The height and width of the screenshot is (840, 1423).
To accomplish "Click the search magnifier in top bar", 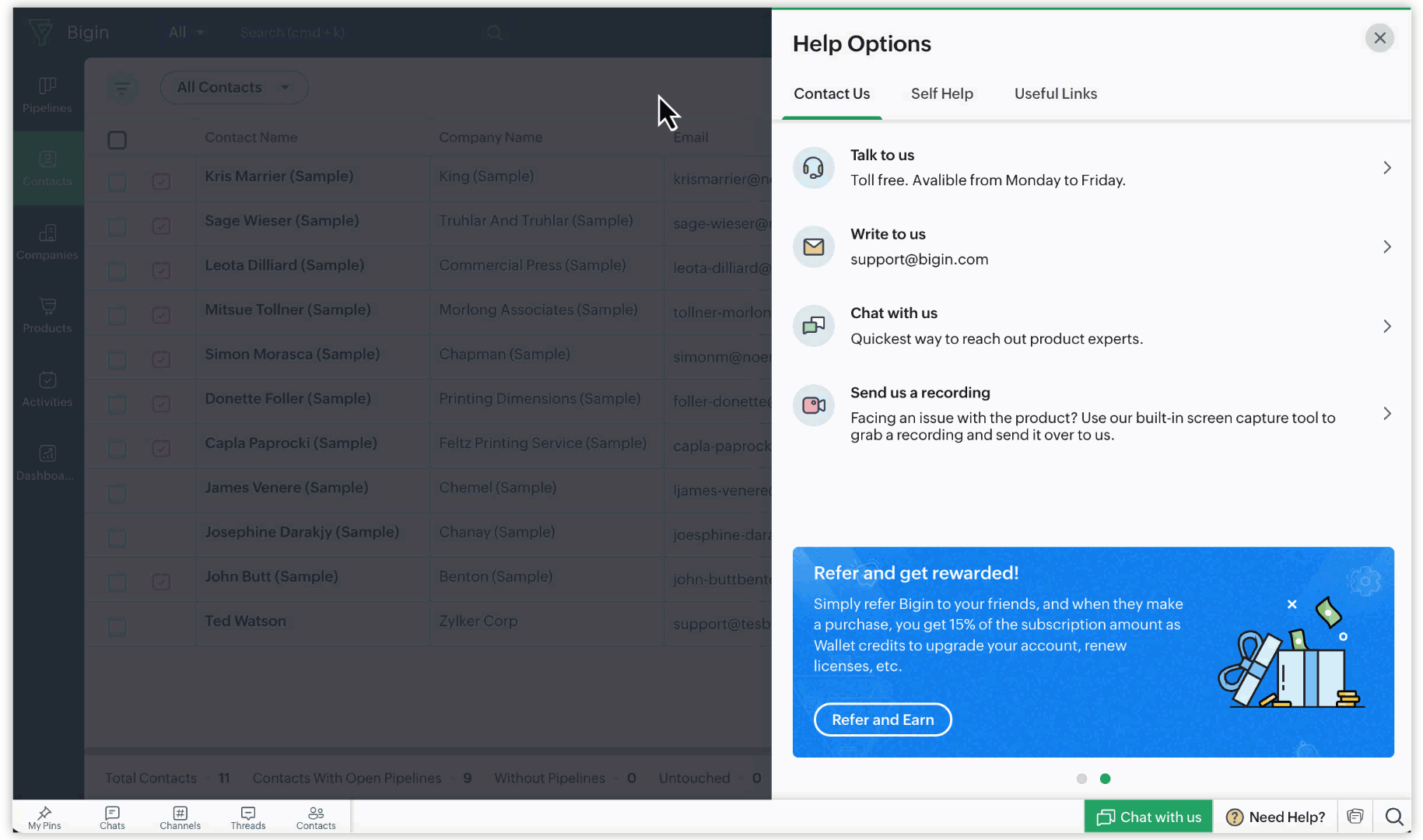I will [x=494, y=33].
